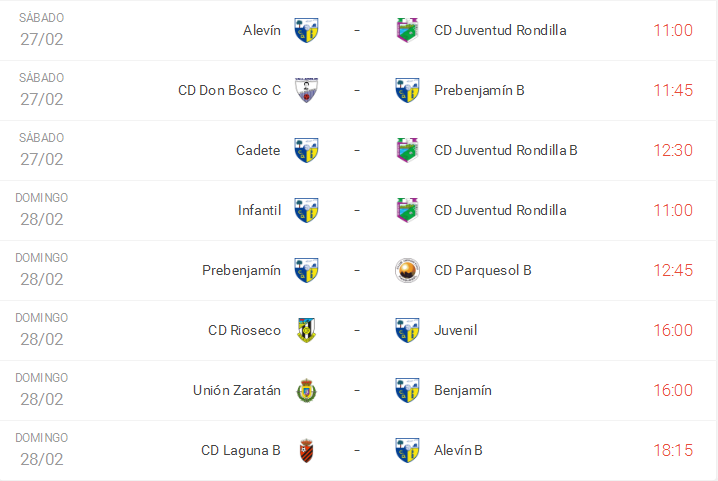
Task: Click the CD Don Bosco C crest
Action: click(306, 90)
